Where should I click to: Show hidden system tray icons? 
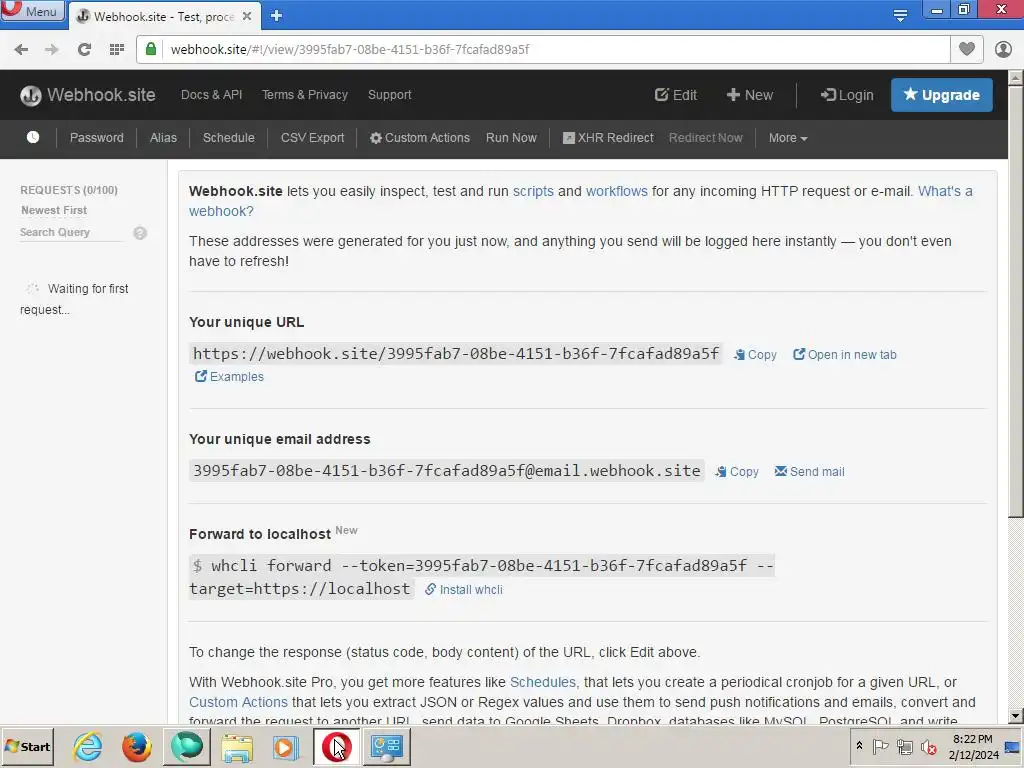(x=859, y=746)
